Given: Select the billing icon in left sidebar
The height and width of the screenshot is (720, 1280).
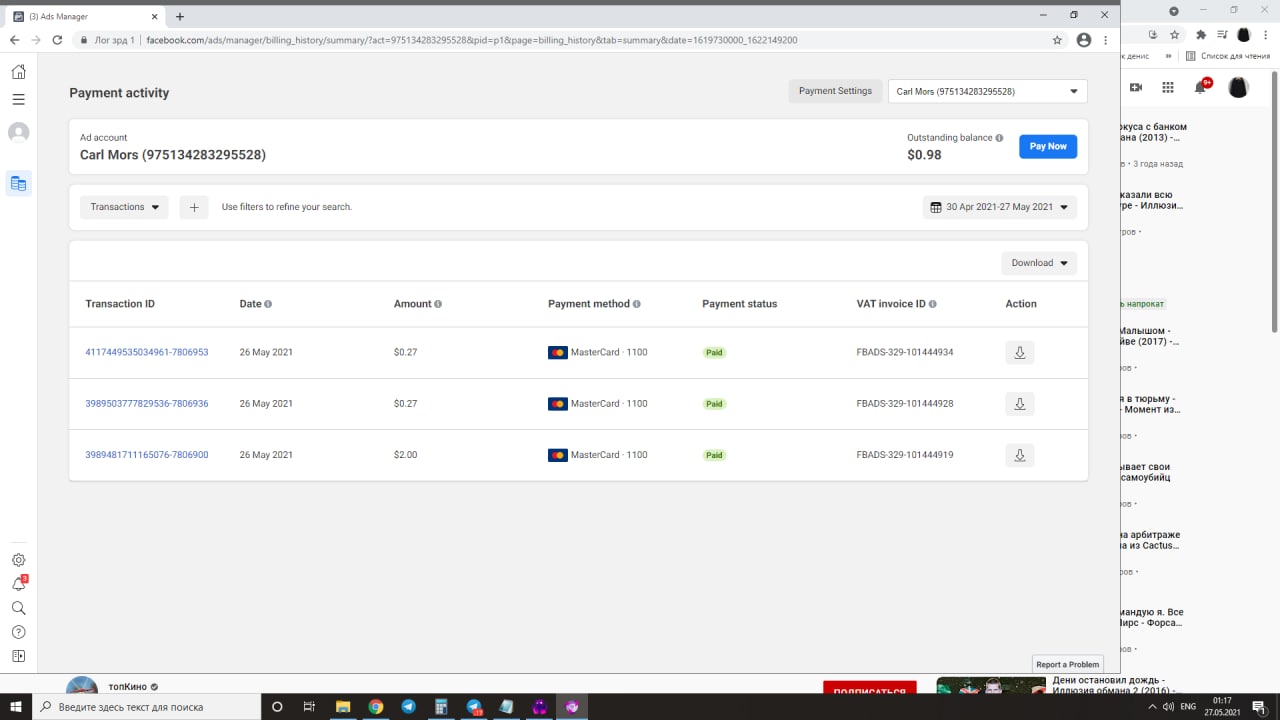Looking at the screenshot, I should (18, 183).
